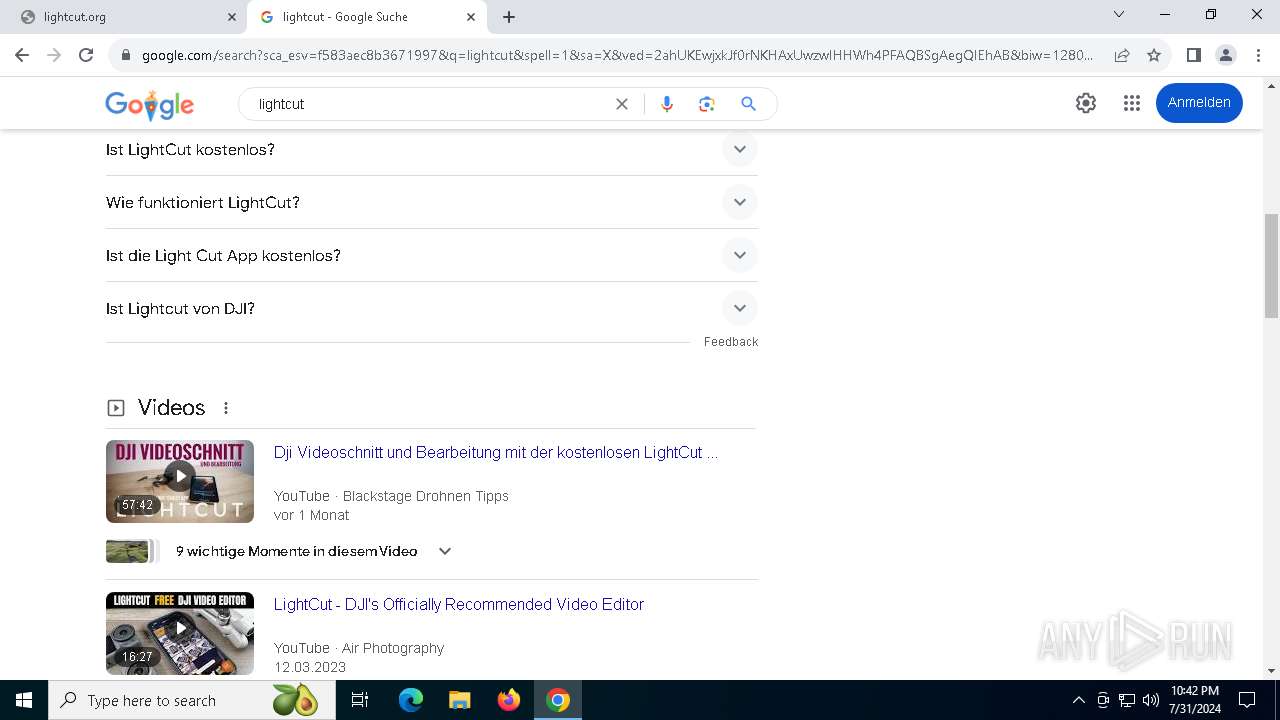Close the lightcut.org tab
Image resolution: width=1280 pixels, height=720 pixels.
coord(232,17)
